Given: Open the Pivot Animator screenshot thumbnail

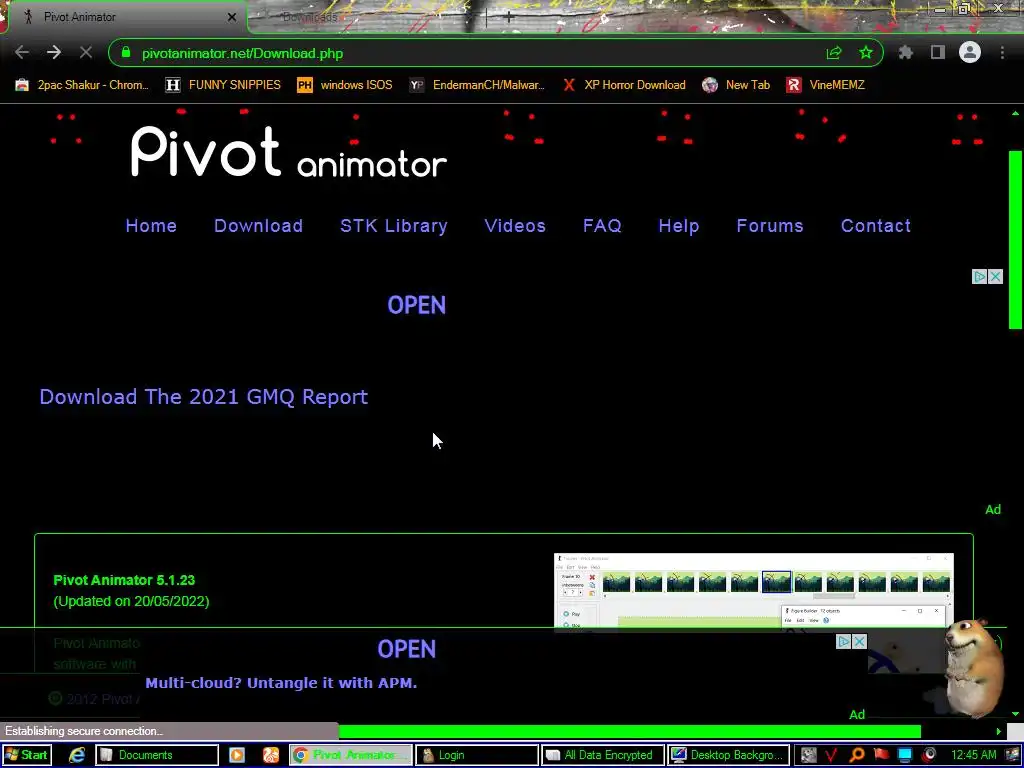Looking at the screenshot, I should [x=754, y=590].
